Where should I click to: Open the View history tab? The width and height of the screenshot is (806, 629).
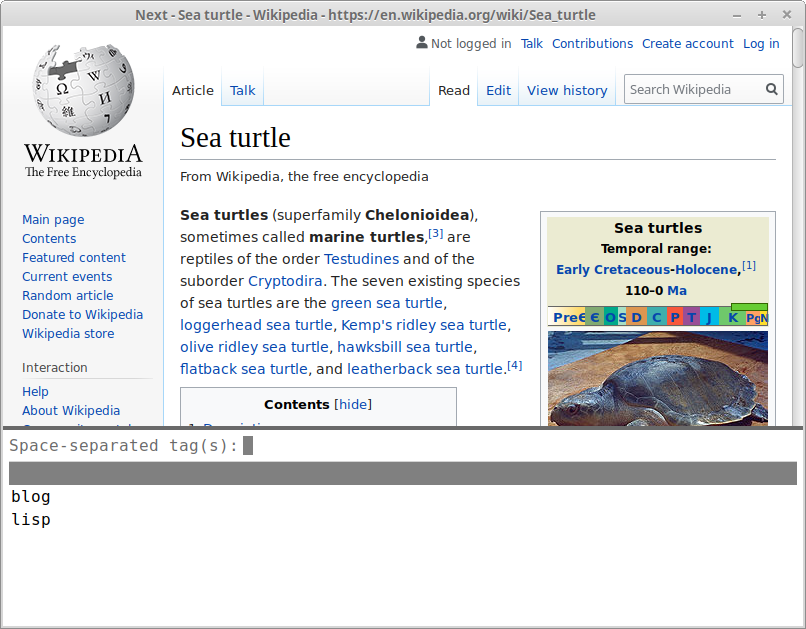pyautogui.click(x=567, y=90)
